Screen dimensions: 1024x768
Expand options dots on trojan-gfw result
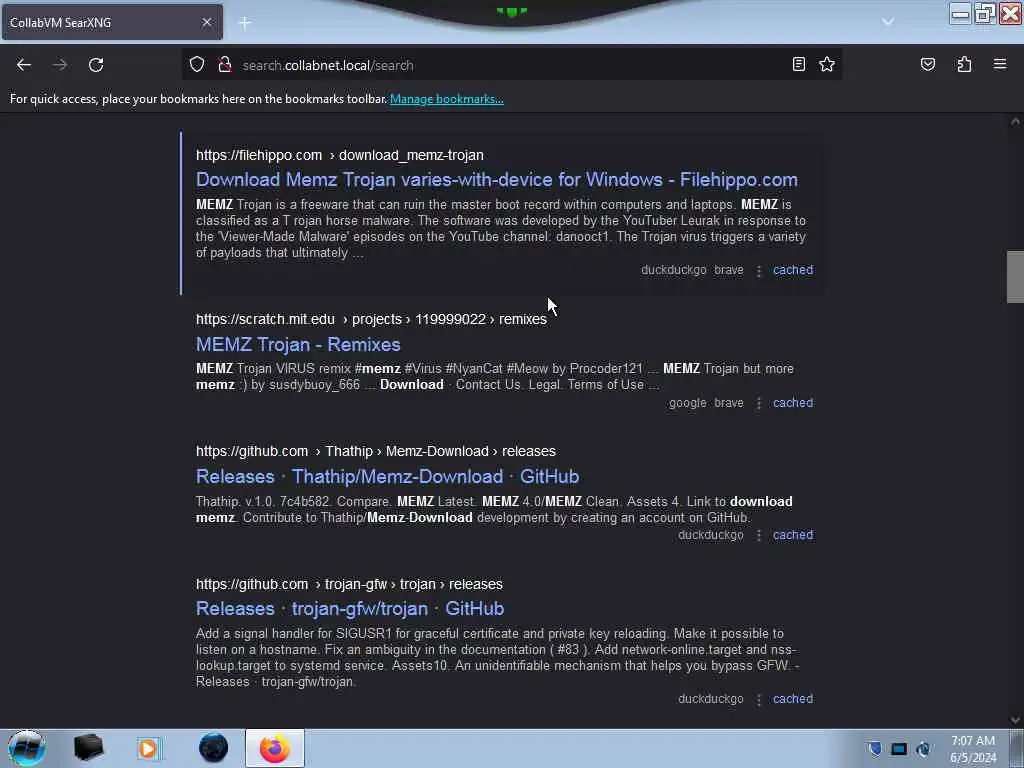pos(759,699)
